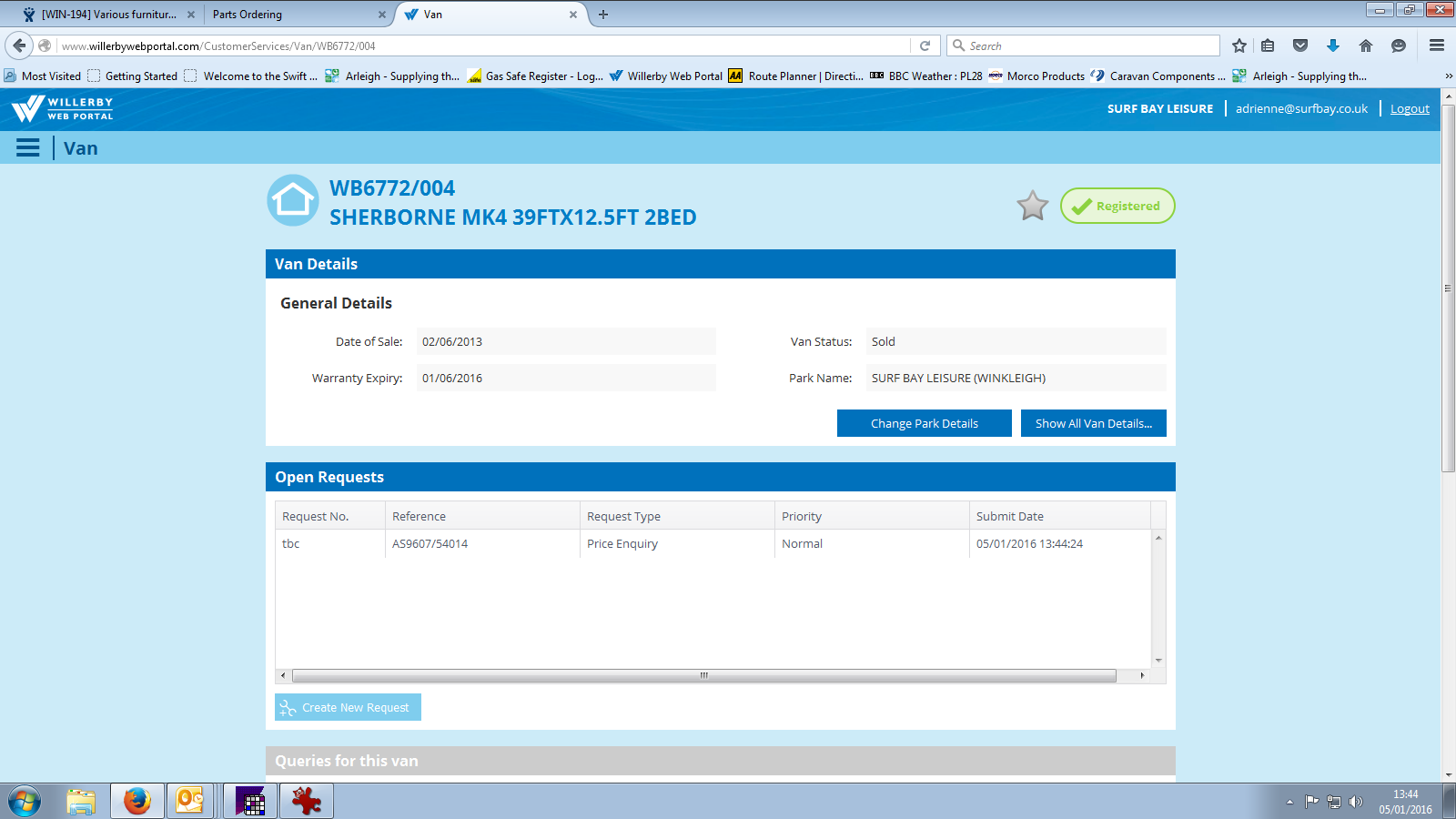Save the page to Pocket
This screenshot has height=819, width=1456.
coord(1300,45)
